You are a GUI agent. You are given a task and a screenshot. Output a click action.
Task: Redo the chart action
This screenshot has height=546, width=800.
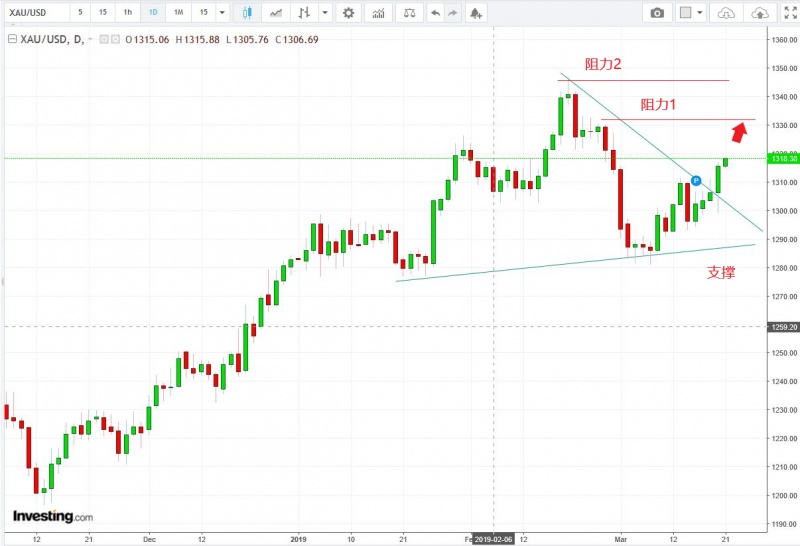pos(451,13)
